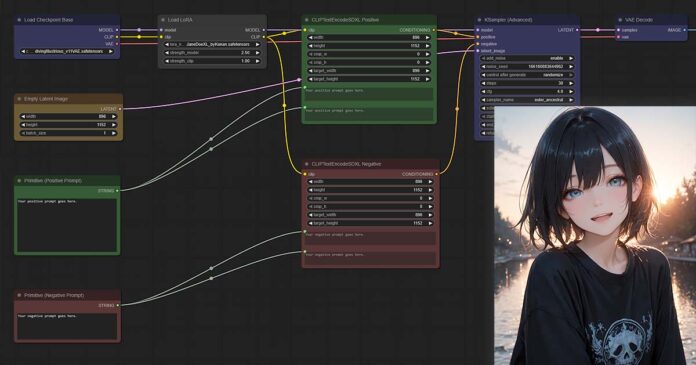The width and height of the screenshot is (696, 365).
Task: Click the LATENT output socket on Empty Latent Image
Action: click(x=120, y=109)
